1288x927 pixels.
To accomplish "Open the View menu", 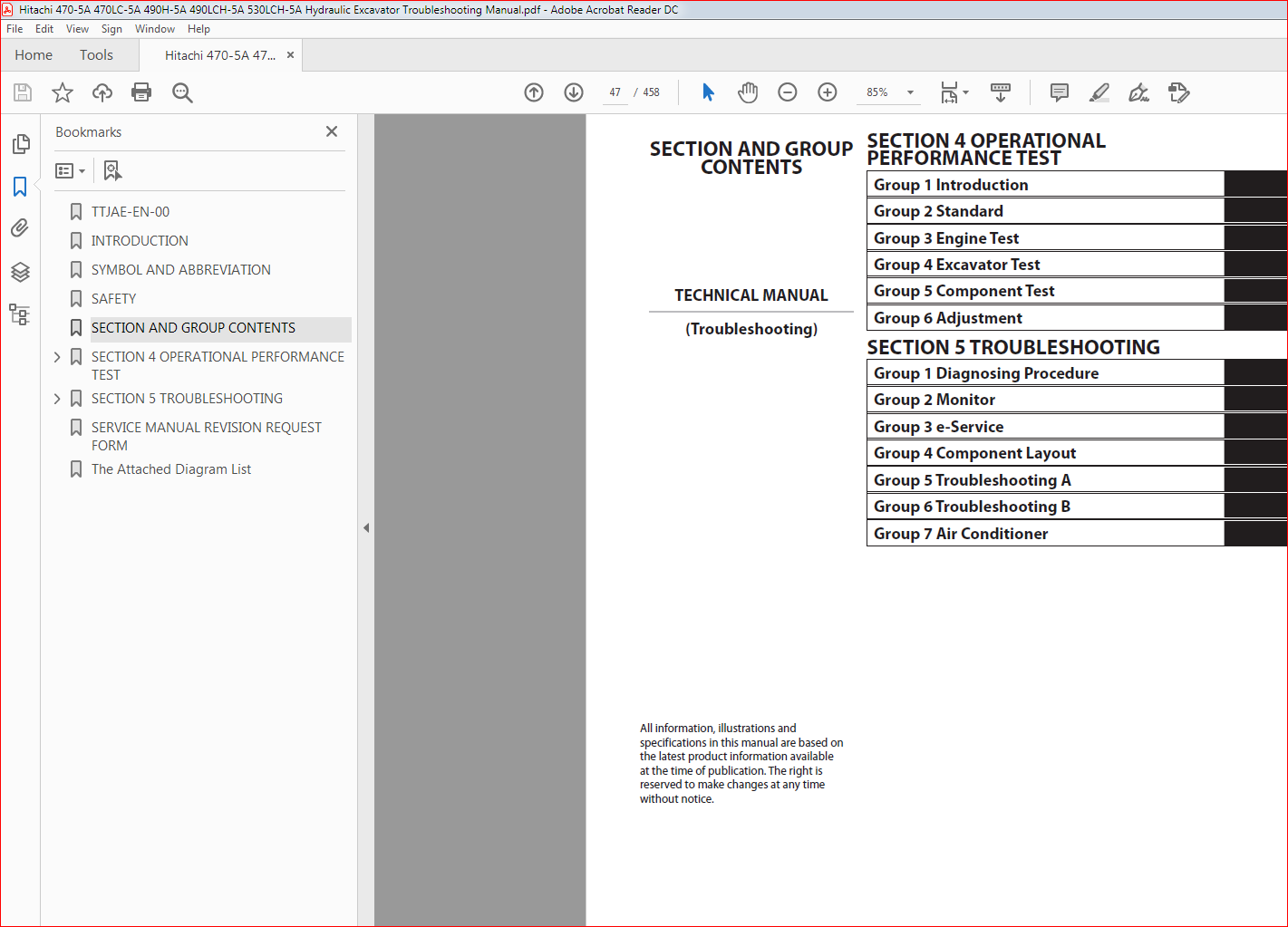I will click(x=77, y=29).
